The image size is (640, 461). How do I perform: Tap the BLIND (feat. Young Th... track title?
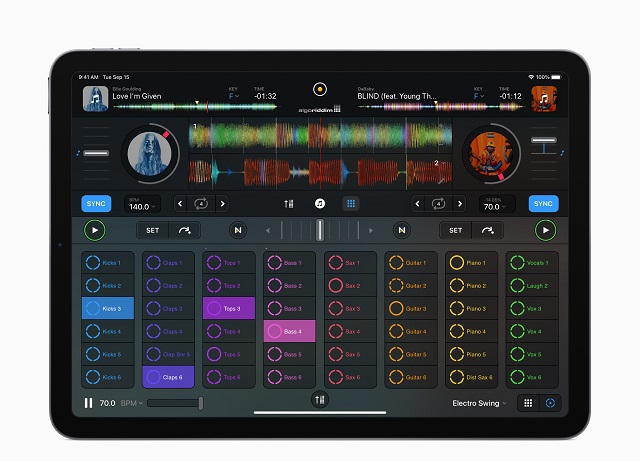point(397,96)
